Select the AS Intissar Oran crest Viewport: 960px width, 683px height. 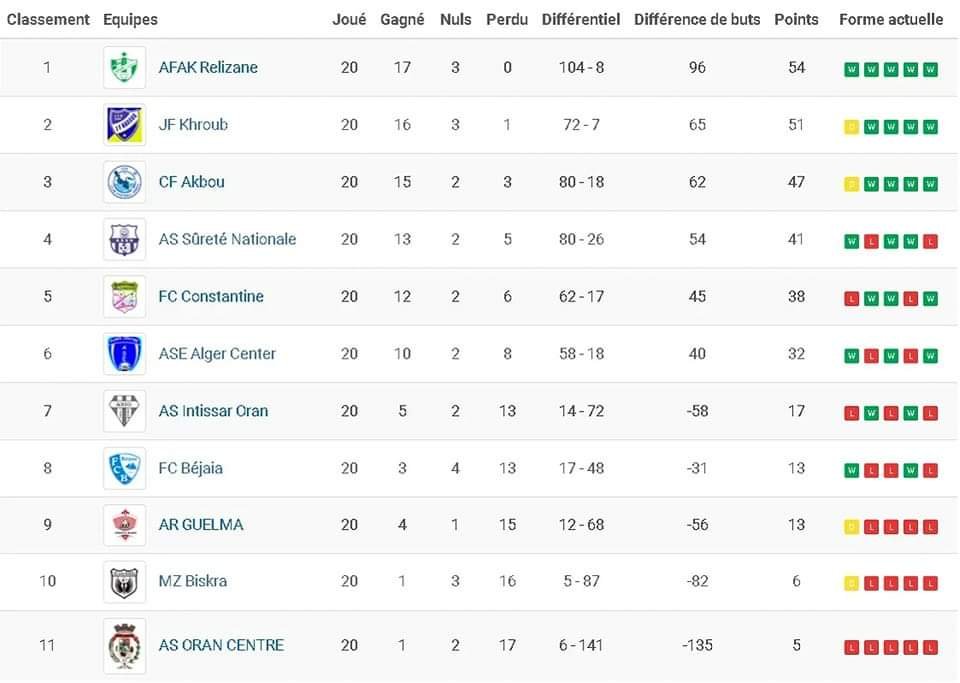(124, 410)
